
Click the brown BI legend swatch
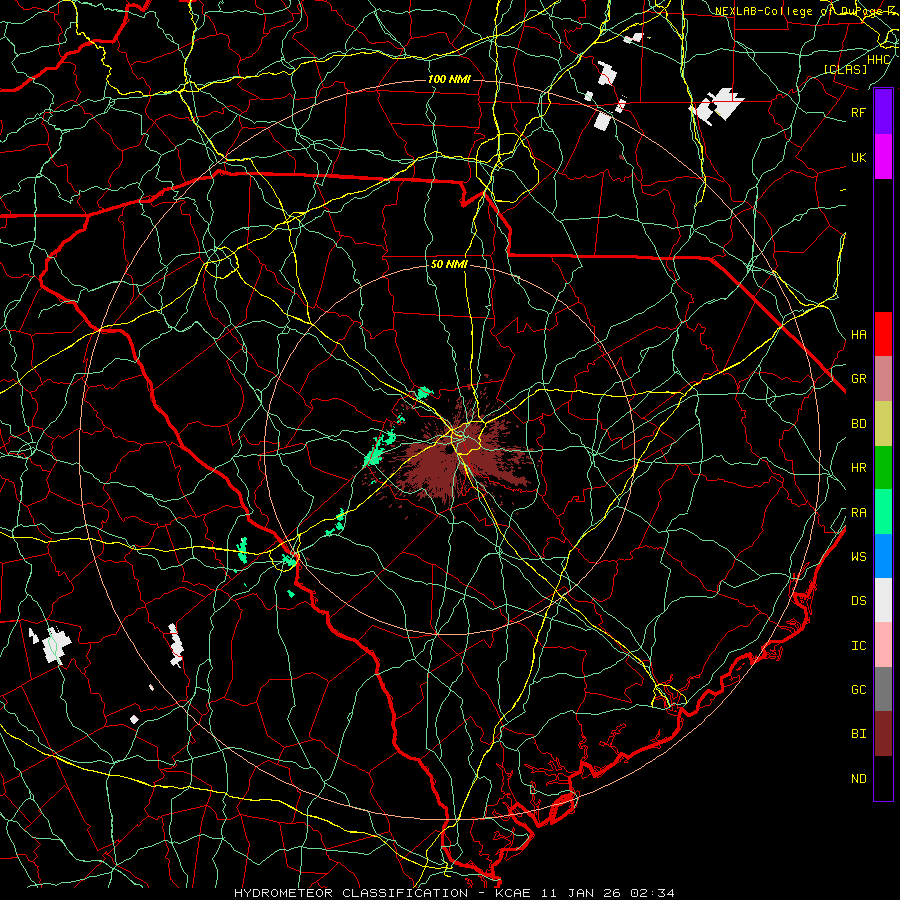pyautogui.click(x=883, y=734)
